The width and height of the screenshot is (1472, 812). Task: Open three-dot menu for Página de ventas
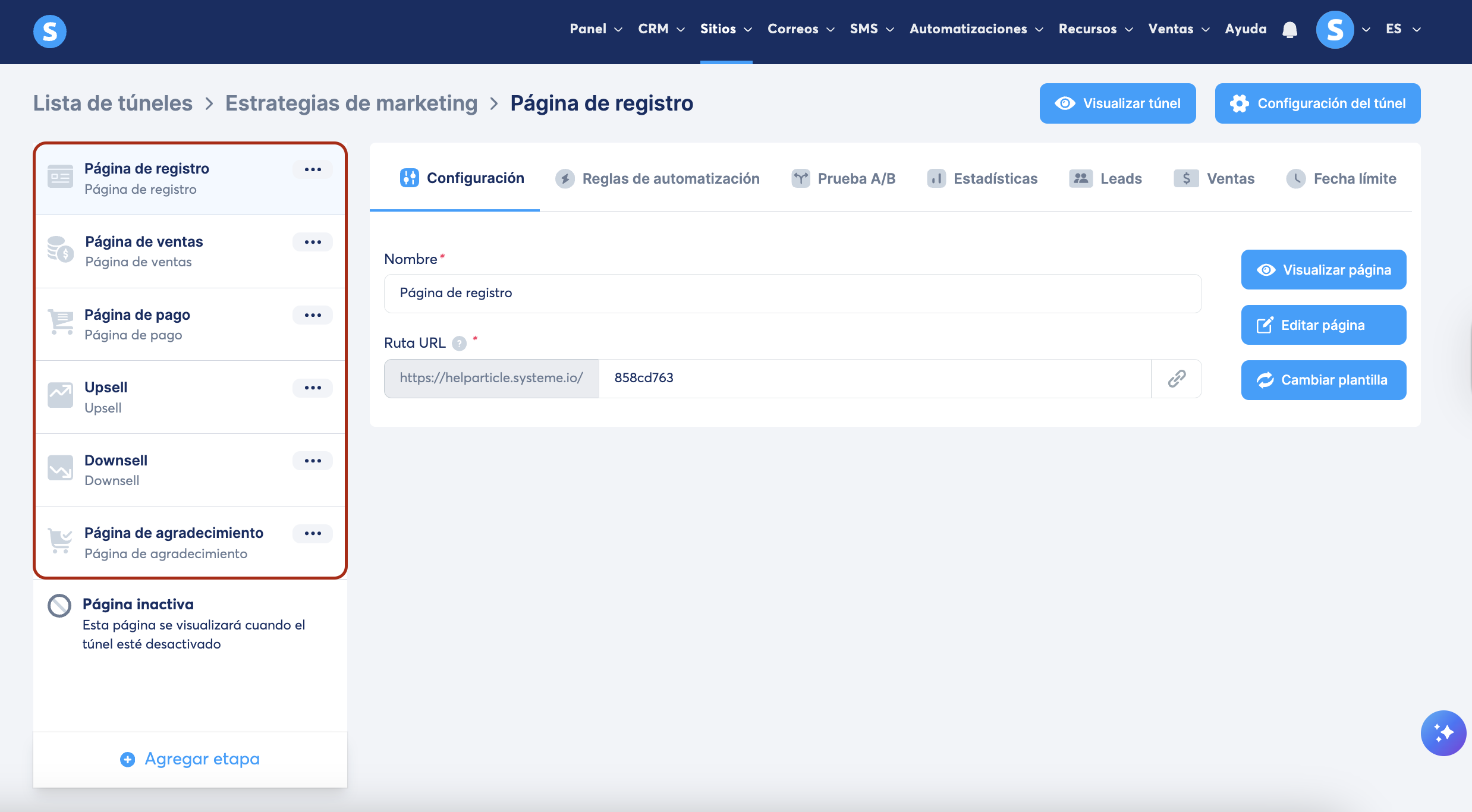point(313,243)
